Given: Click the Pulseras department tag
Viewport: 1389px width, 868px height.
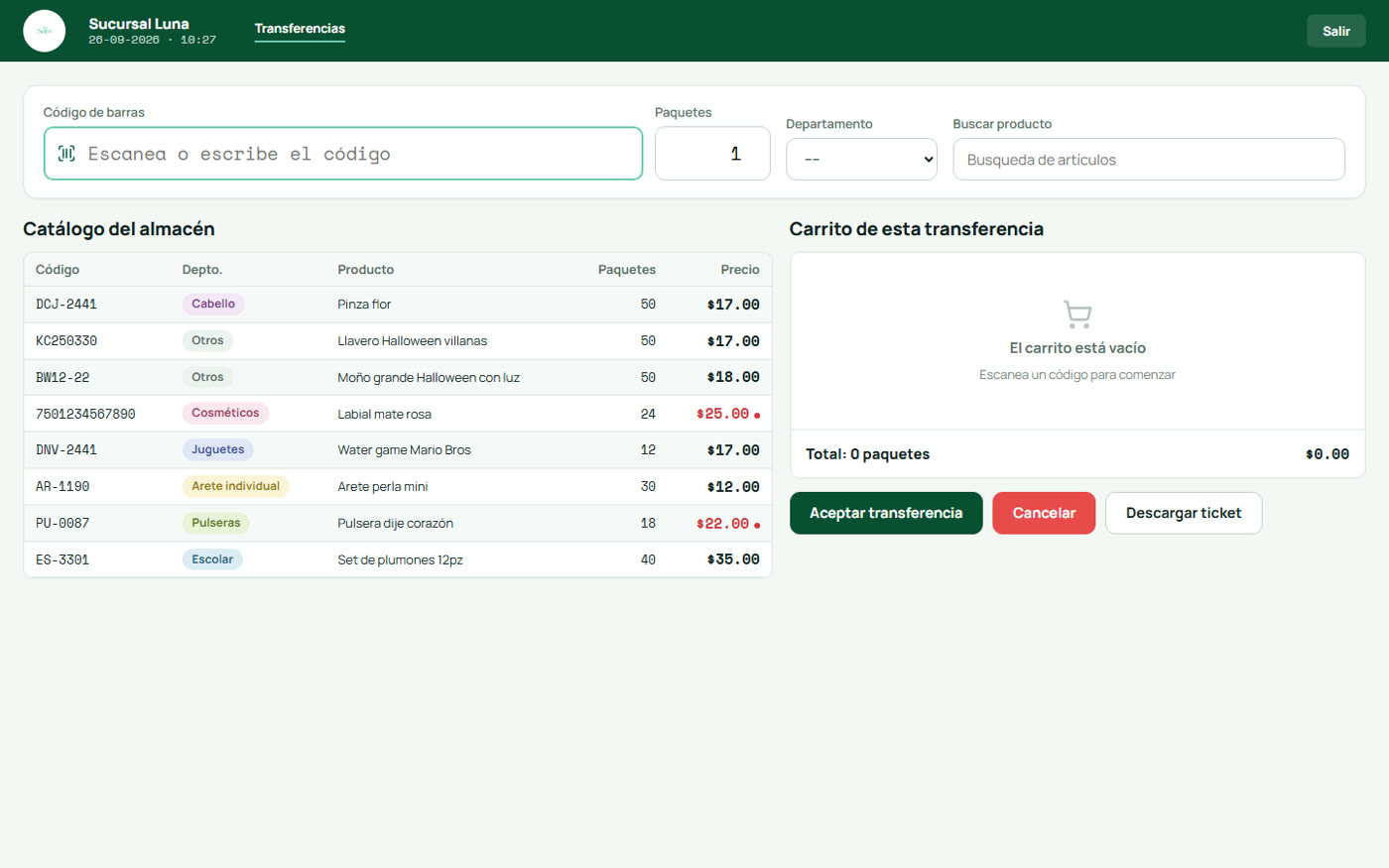Looking at the screenshot, I should (215, 523).
